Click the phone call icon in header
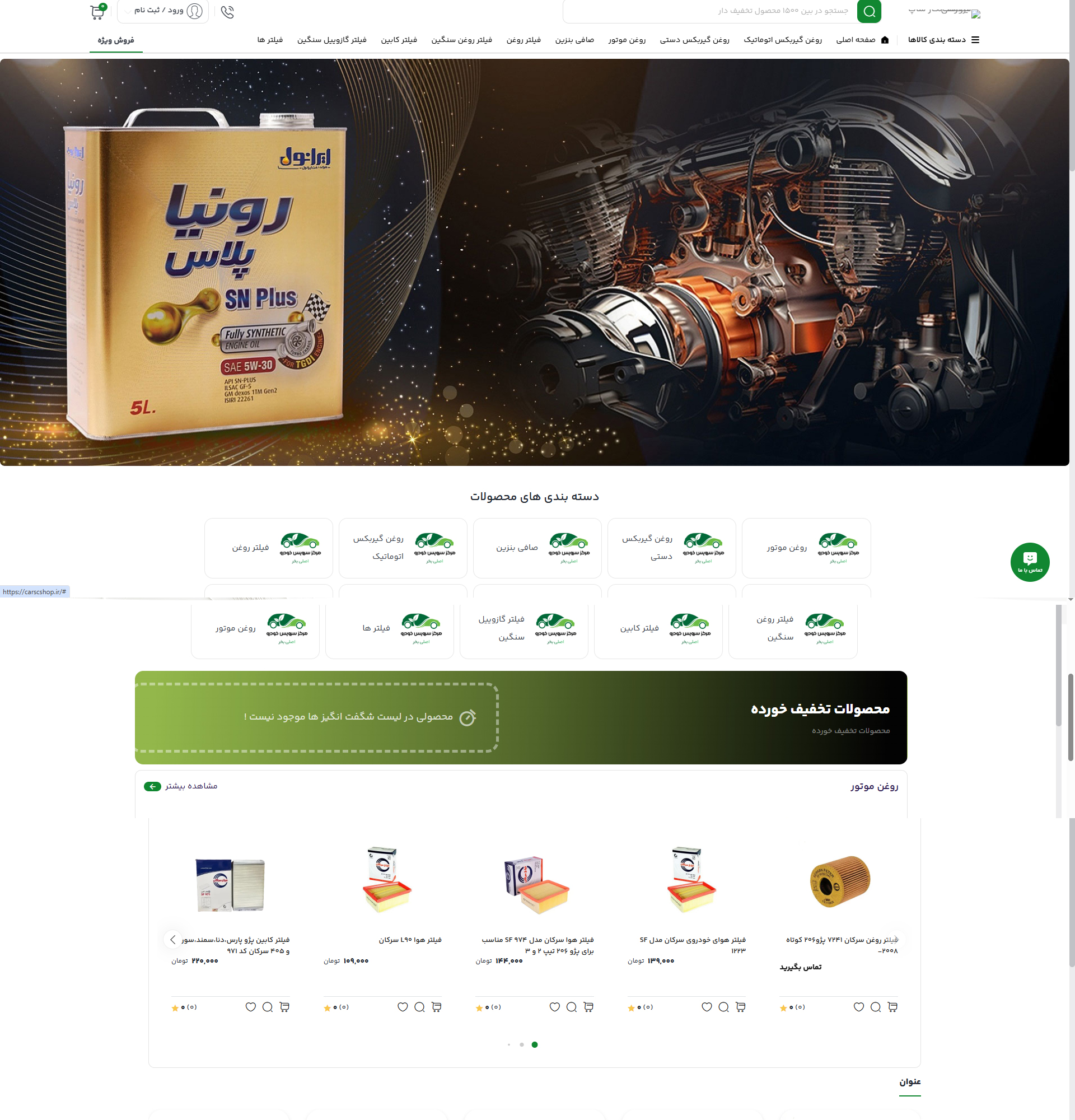 point(227,12)
